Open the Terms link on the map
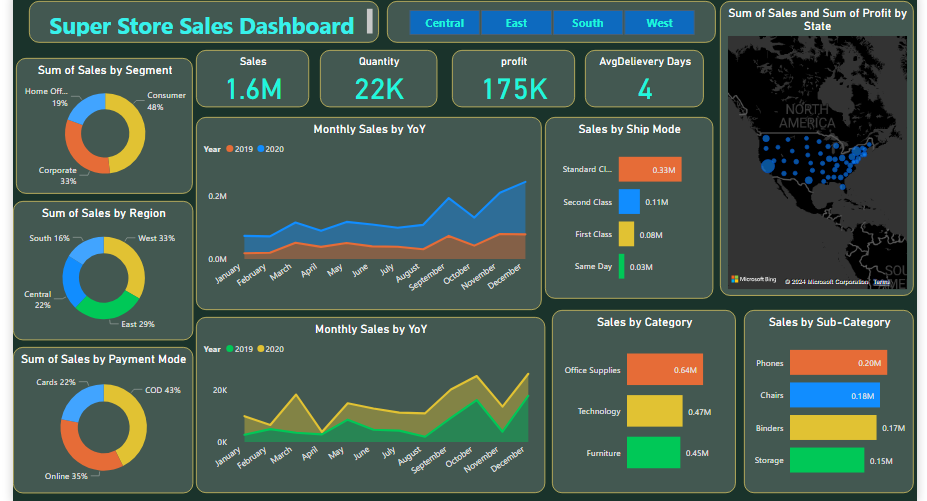The image size is (927, 501). pos(881,282)
